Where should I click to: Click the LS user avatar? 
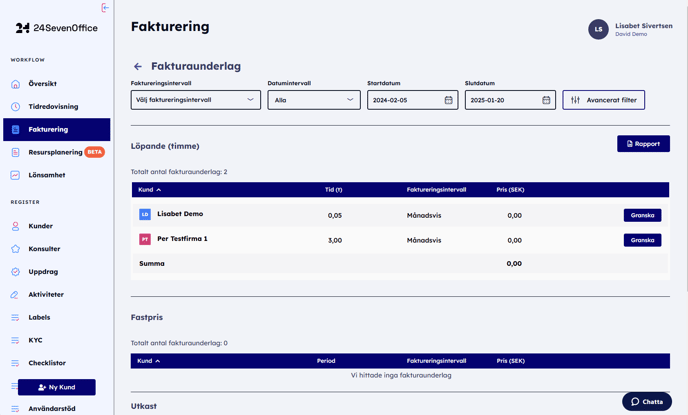coord(598,30)
